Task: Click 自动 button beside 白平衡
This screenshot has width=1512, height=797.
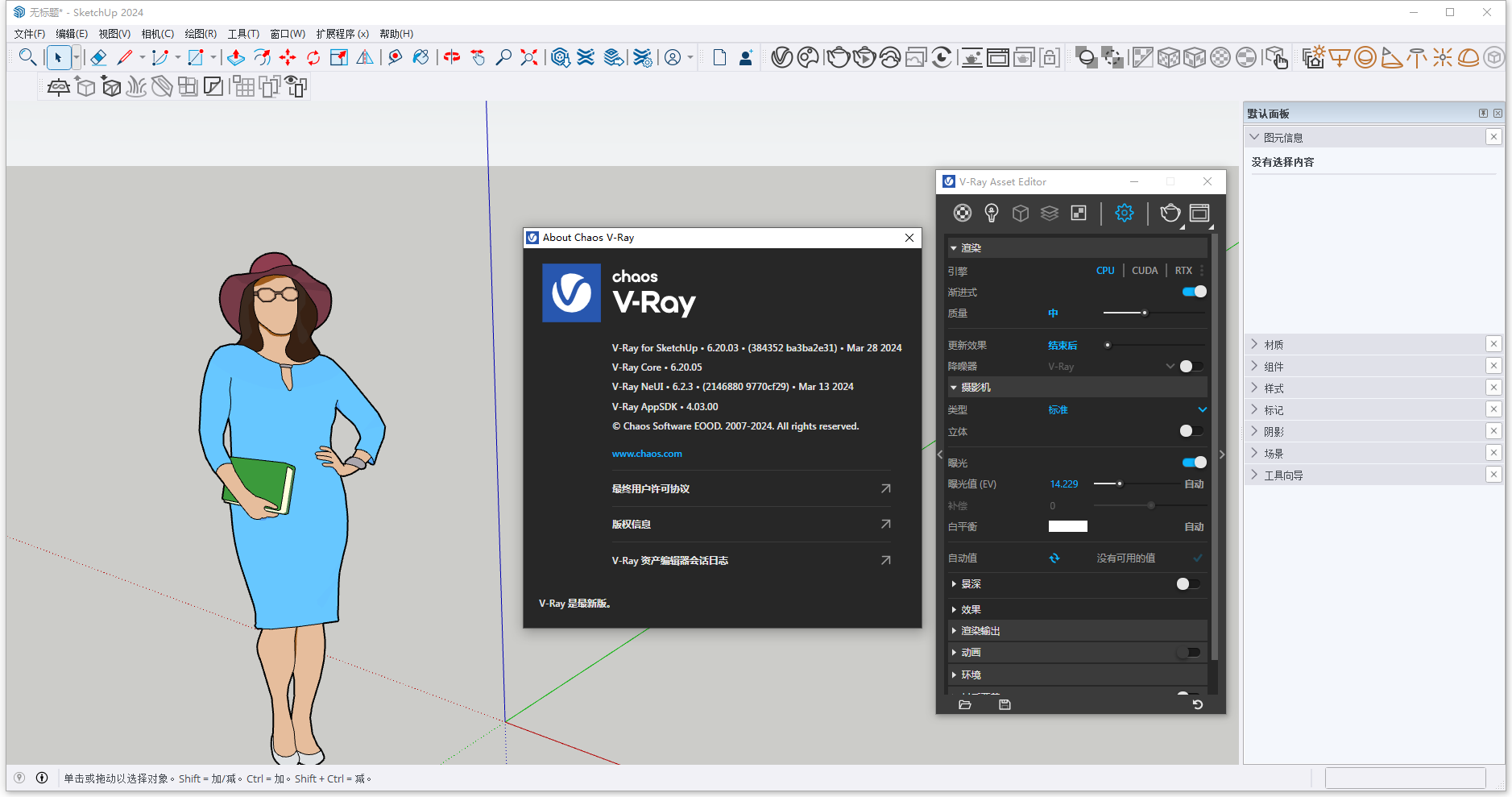Action: click(1194, 527)
